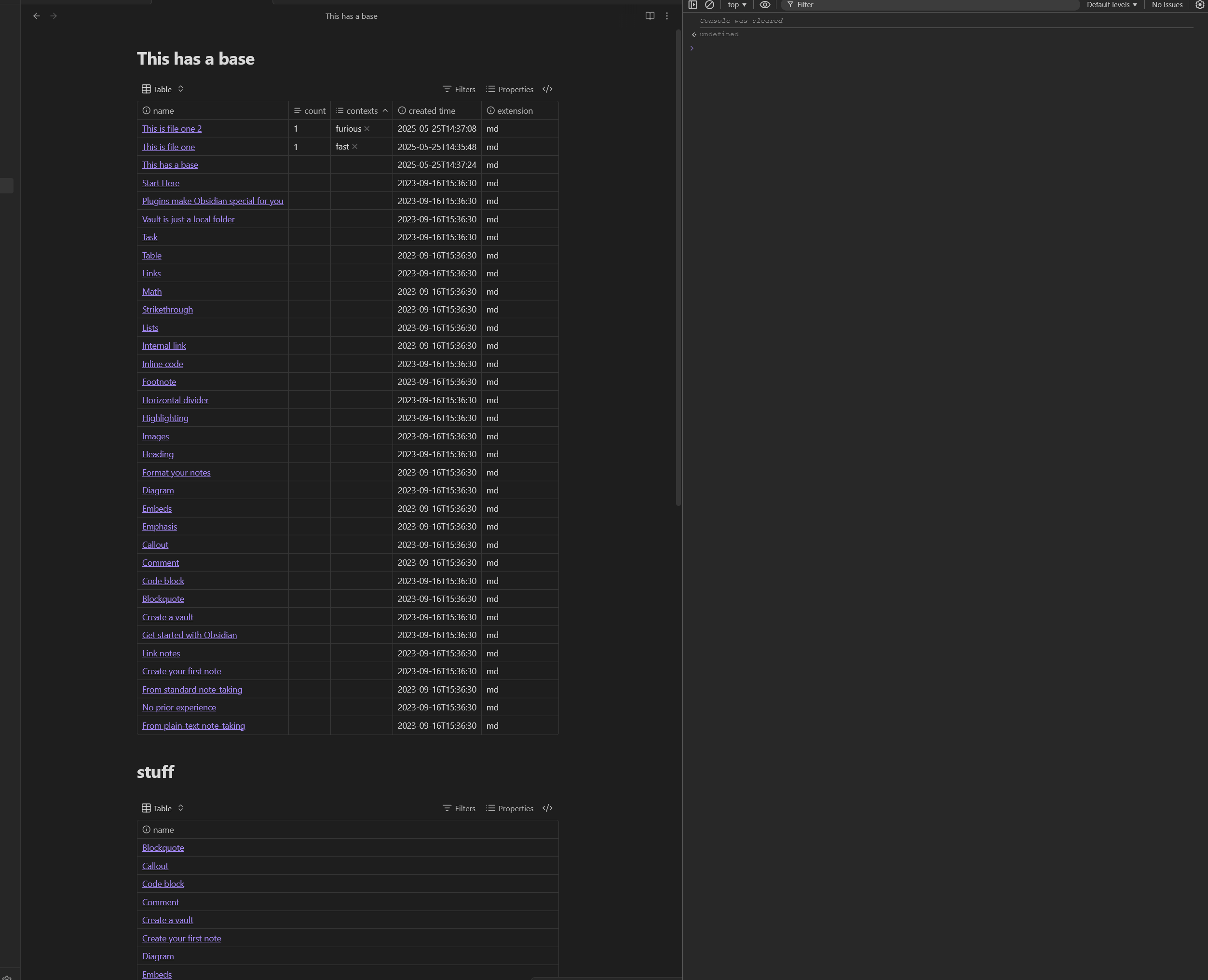This screenshot has width=1208, height=980.
Task: Click the undefined console output line
Action: (x=719, y=34)
